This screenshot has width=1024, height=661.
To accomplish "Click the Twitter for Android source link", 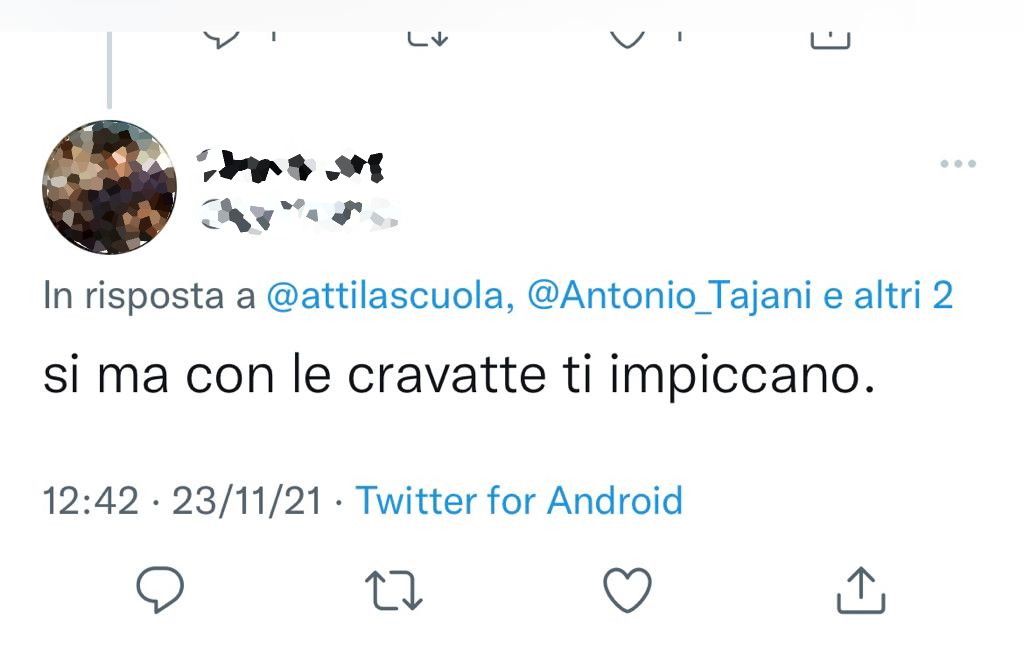I will 519,501.
